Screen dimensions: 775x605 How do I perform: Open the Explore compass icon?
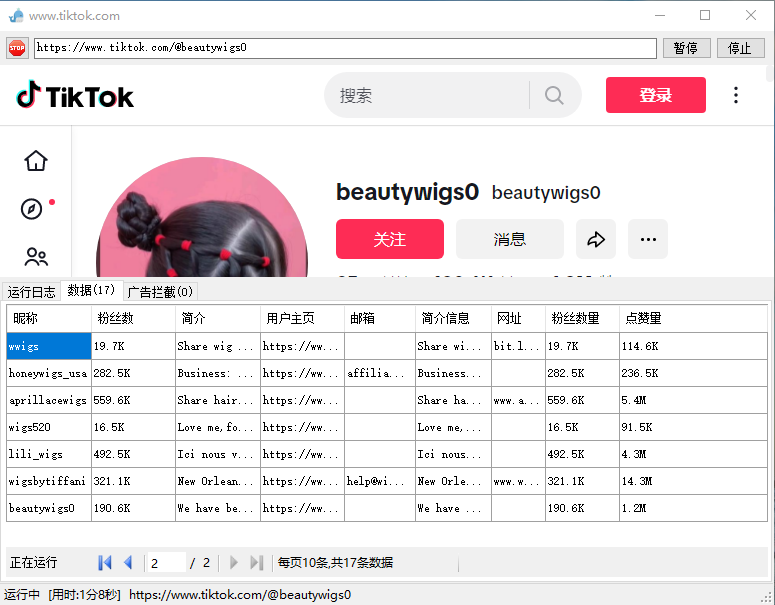32,209
